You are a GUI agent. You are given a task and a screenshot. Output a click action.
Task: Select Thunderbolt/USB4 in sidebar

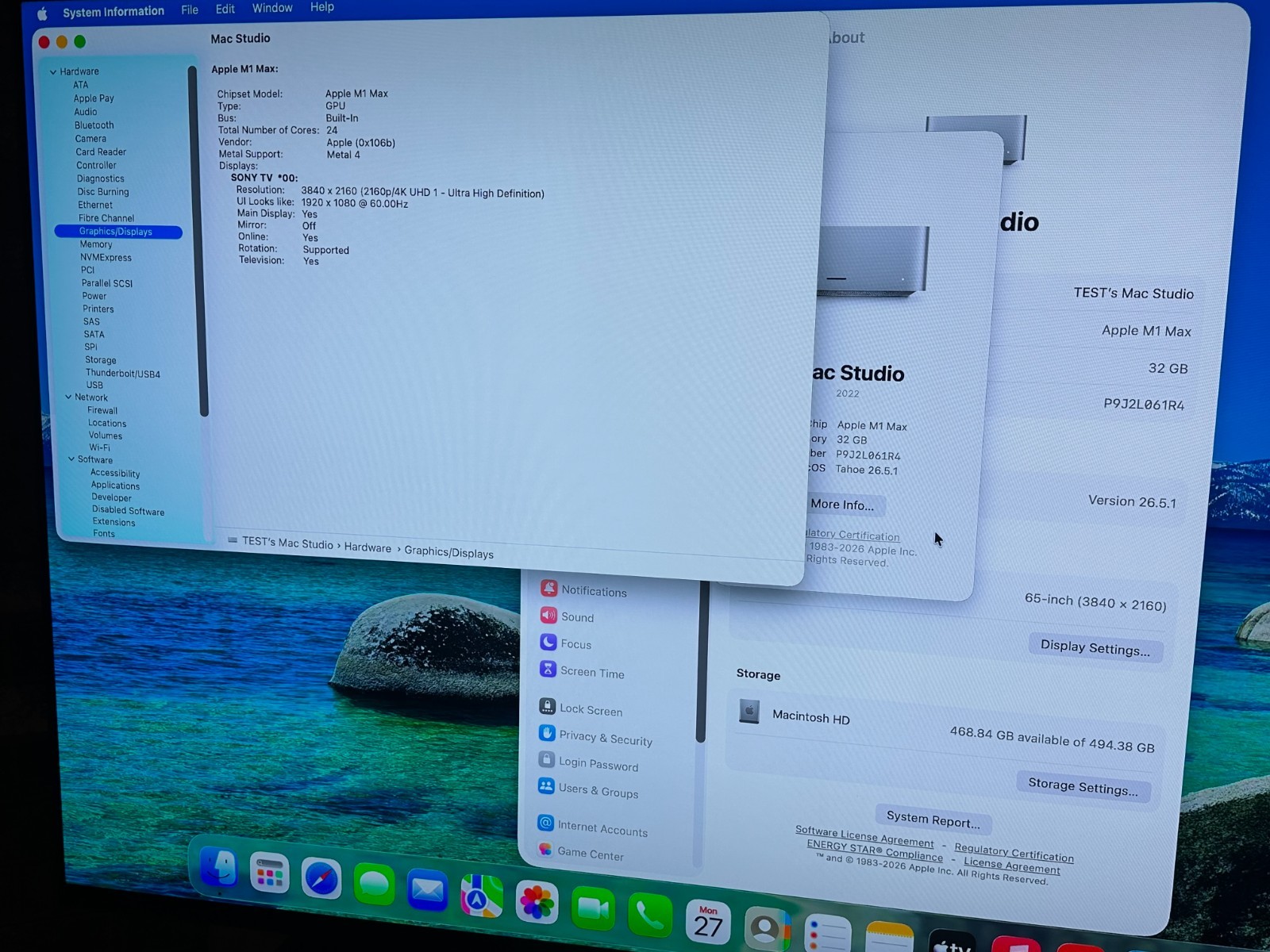123,373
